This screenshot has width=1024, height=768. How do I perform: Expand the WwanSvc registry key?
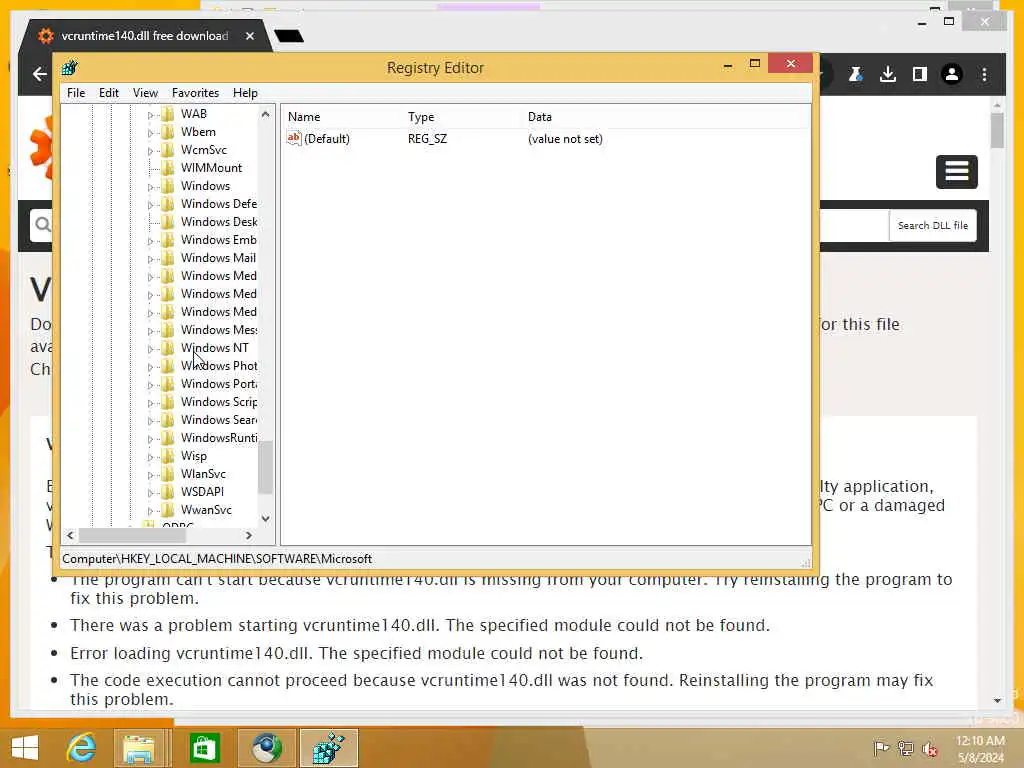(150, 511)
